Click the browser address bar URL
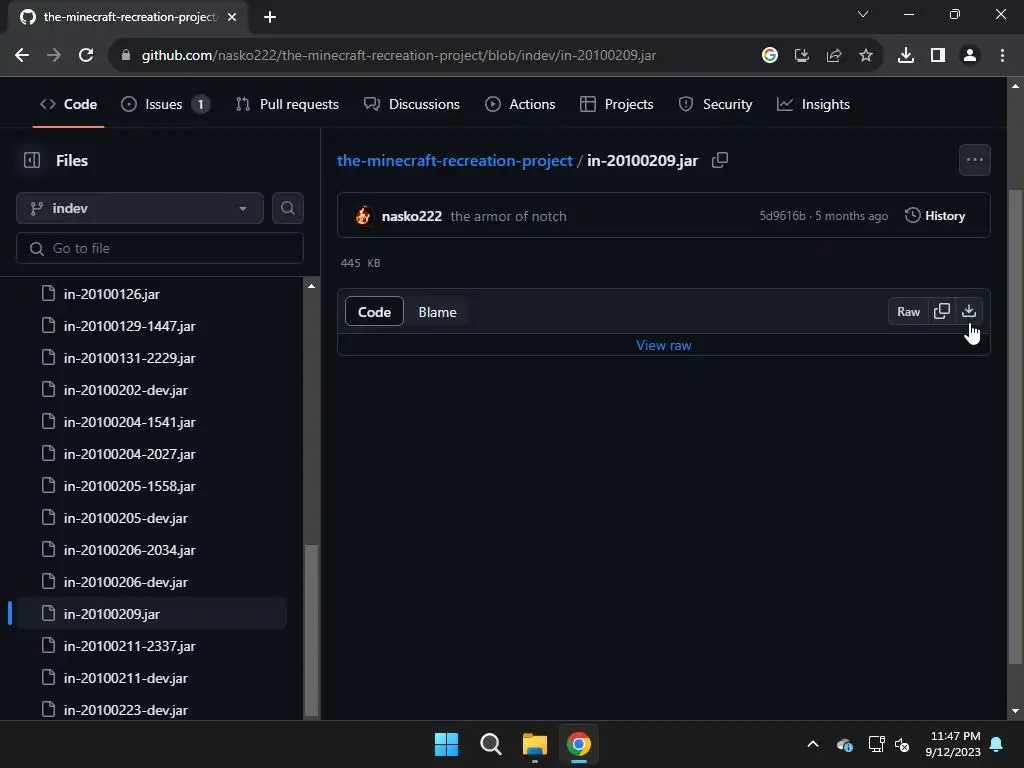The height and width of the screenshot is (768, 1024). coord(398,56)
